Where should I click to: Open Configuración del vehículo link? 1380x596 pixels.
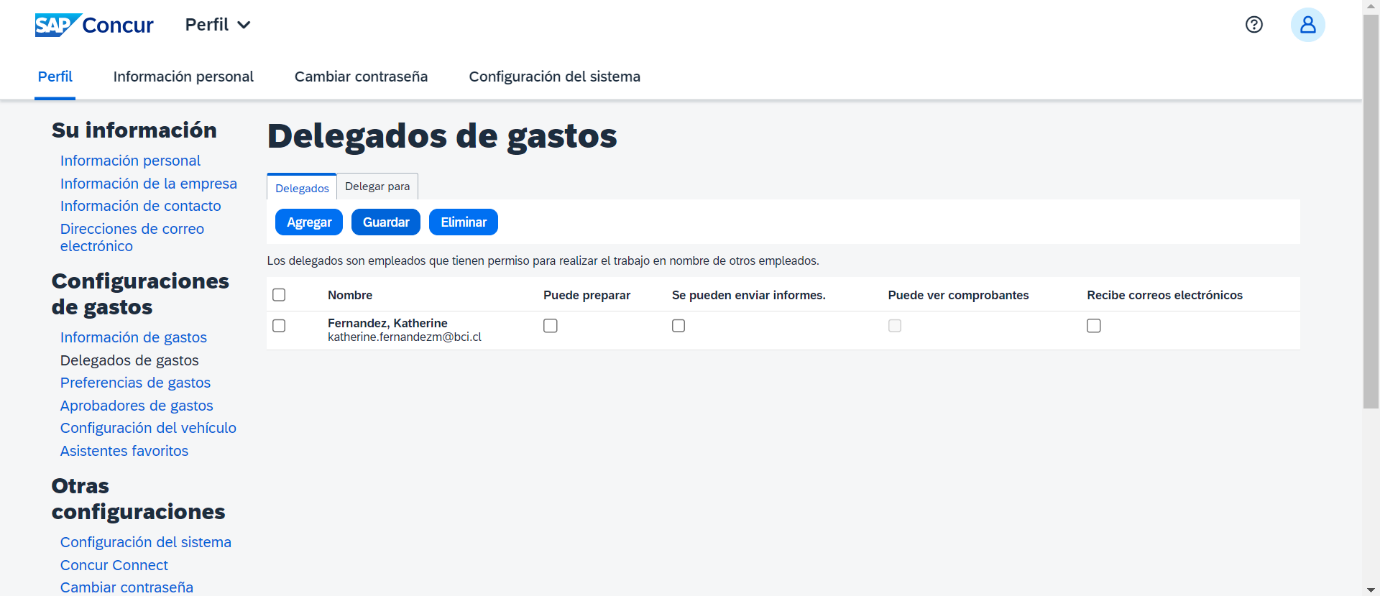click(x=148, y=428)
